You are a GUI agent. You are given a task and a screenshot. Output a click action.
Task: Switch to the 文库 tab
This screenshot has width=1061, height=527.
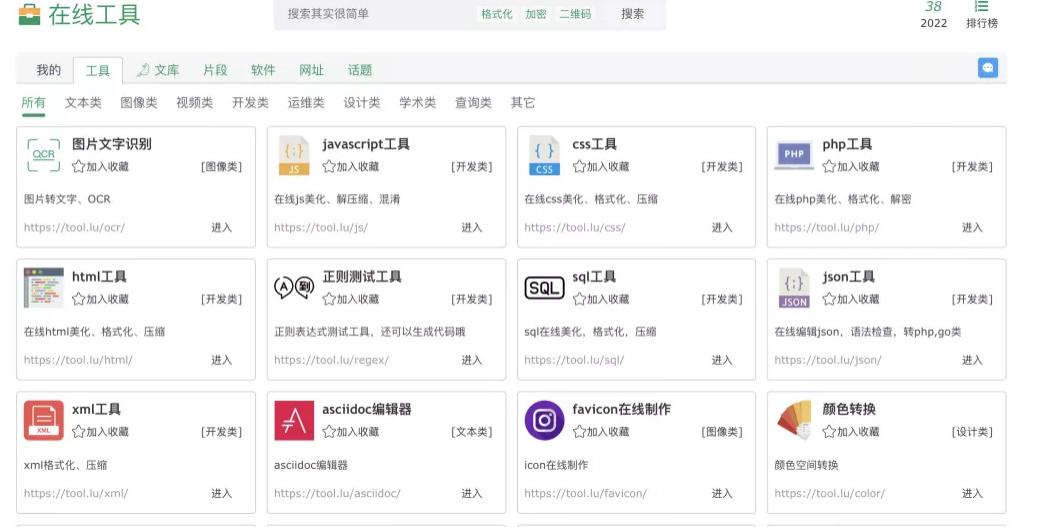click(x=158, y=70)
